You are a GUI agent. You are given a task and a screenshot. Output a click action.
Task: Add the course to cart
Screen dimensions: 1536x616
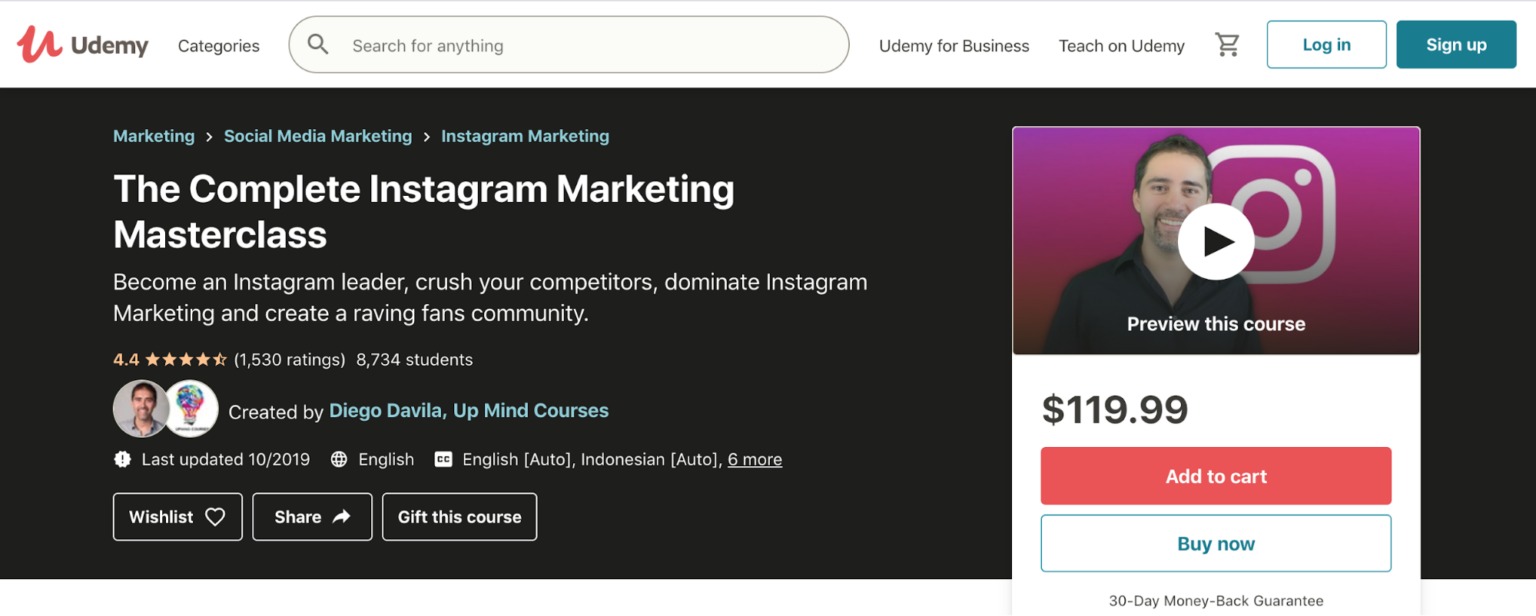1216,476
